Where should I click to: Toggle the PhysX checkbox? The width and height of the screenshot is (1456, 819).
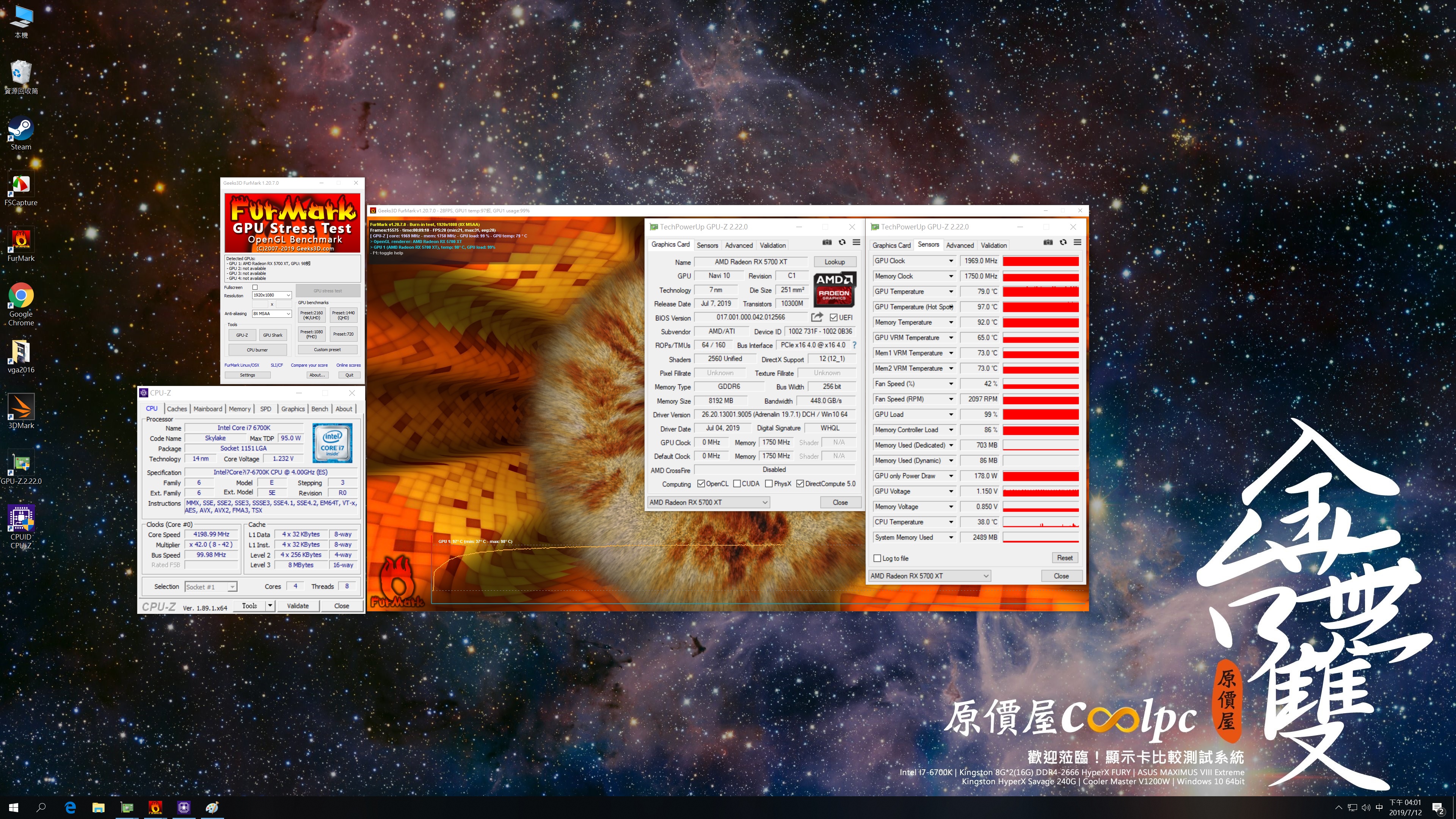pos(769,484)
